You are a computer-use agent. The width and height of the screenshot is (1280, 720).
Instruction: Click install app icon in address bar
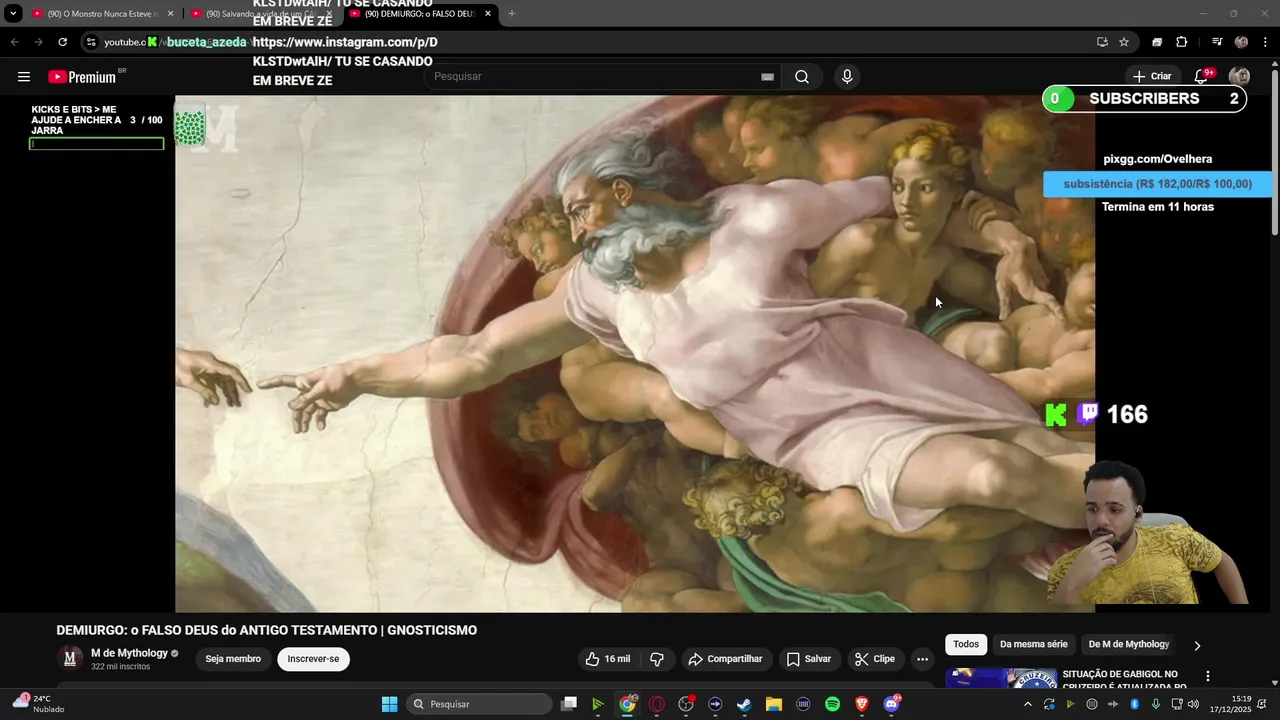pyautogui.click(x=1102, y=42)
